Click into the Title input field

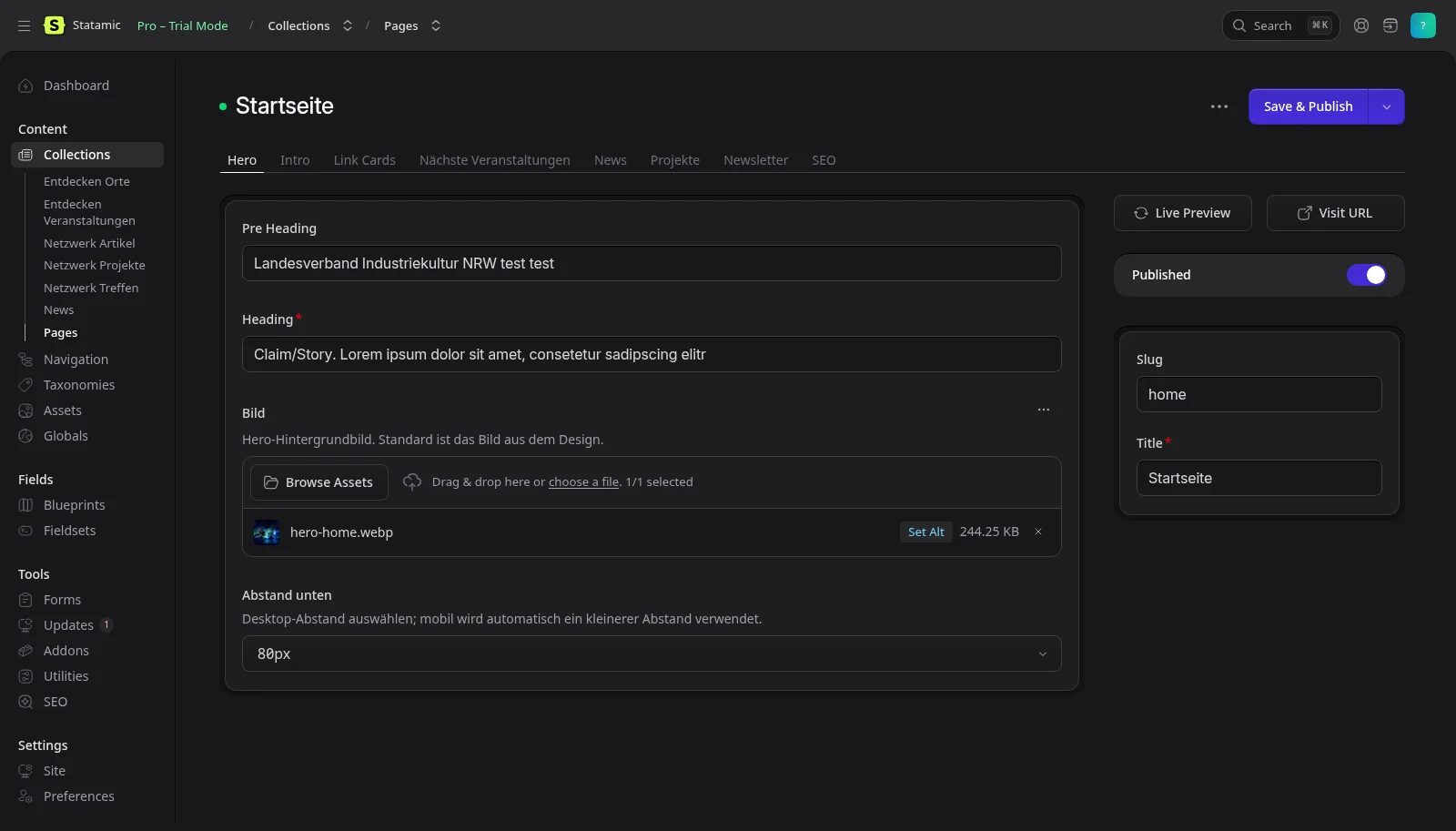tap(1259, 478)
